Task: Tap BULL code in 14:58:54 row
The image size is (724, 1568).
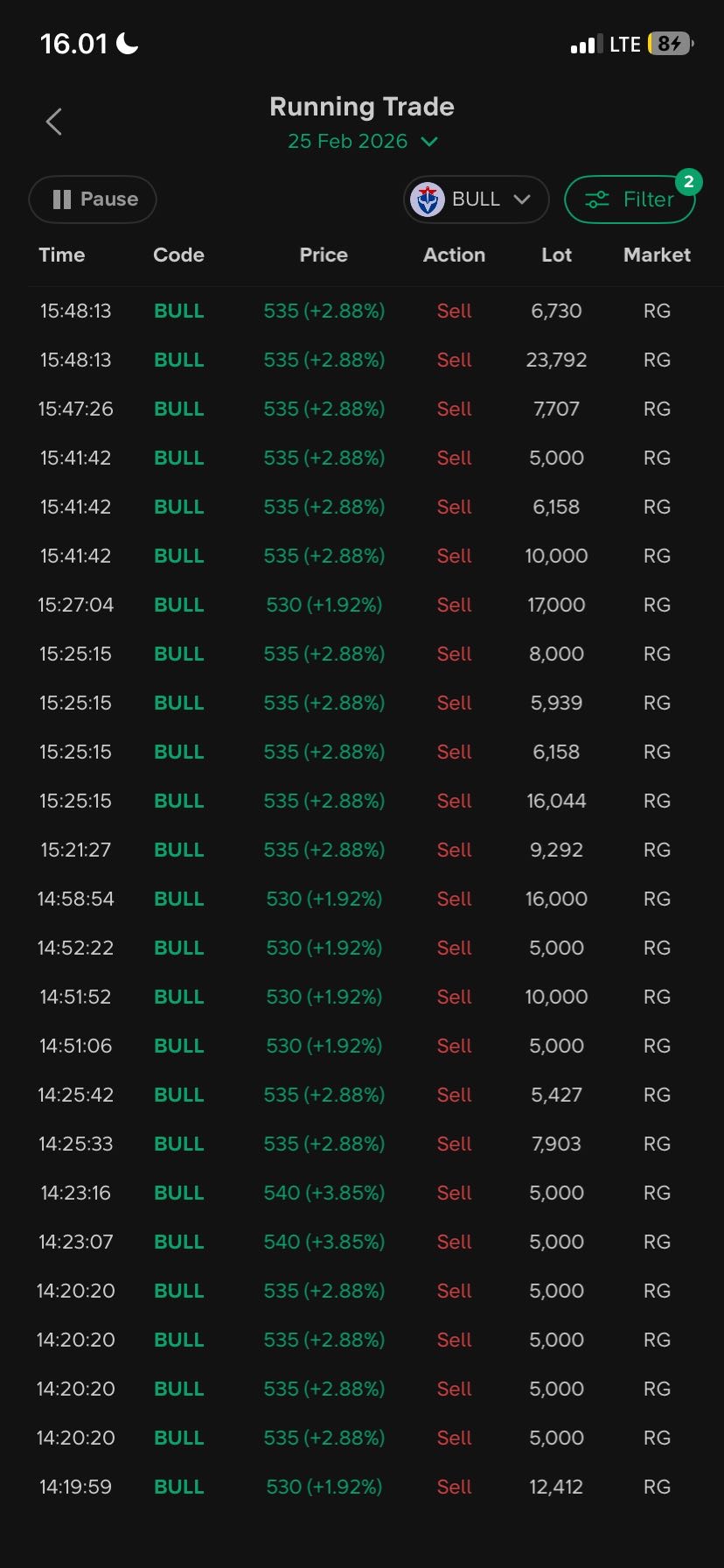Action: pos(178,899)
